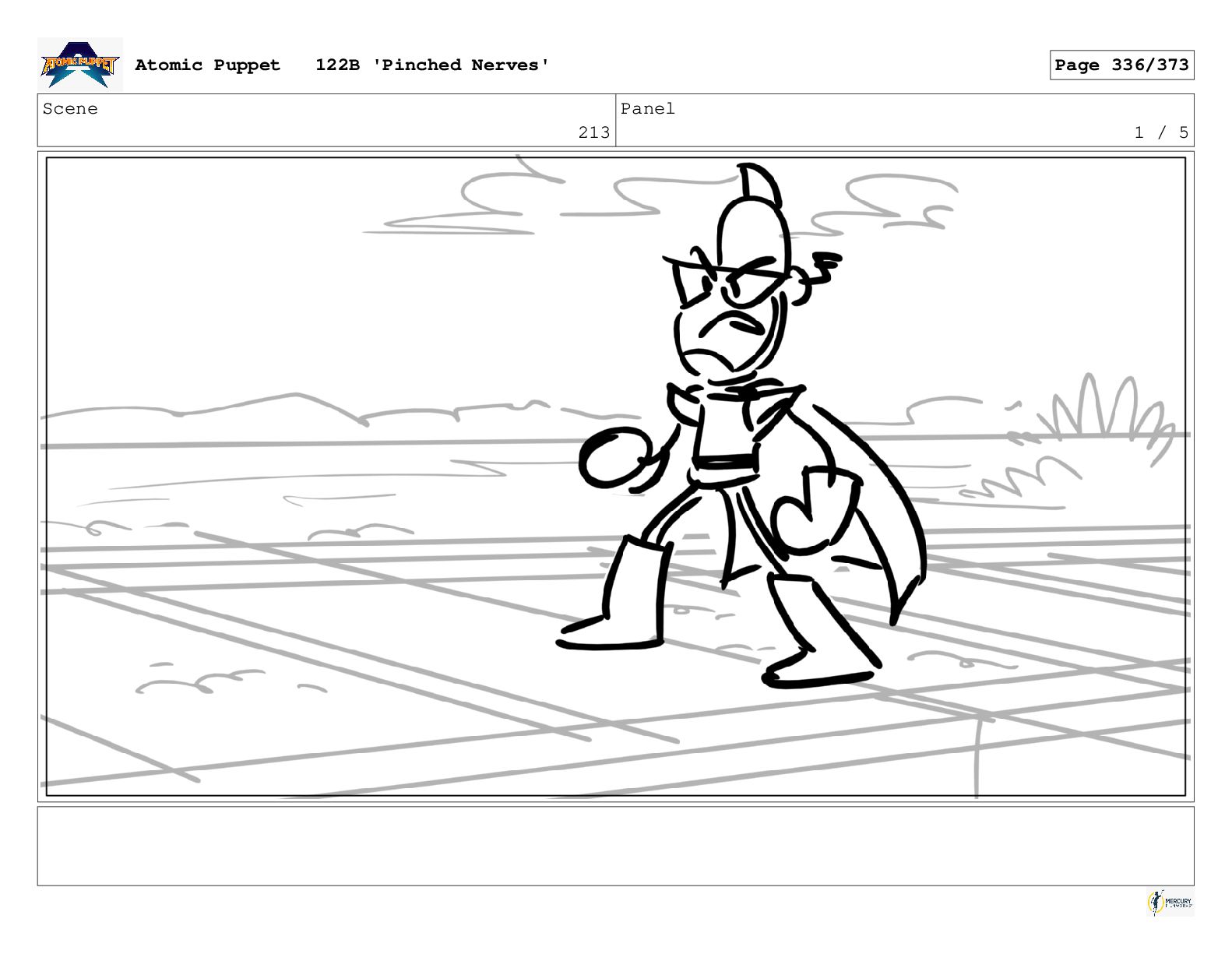
Task: Click the 'Atomic Puppet' title text
Action: coord(207,65)
